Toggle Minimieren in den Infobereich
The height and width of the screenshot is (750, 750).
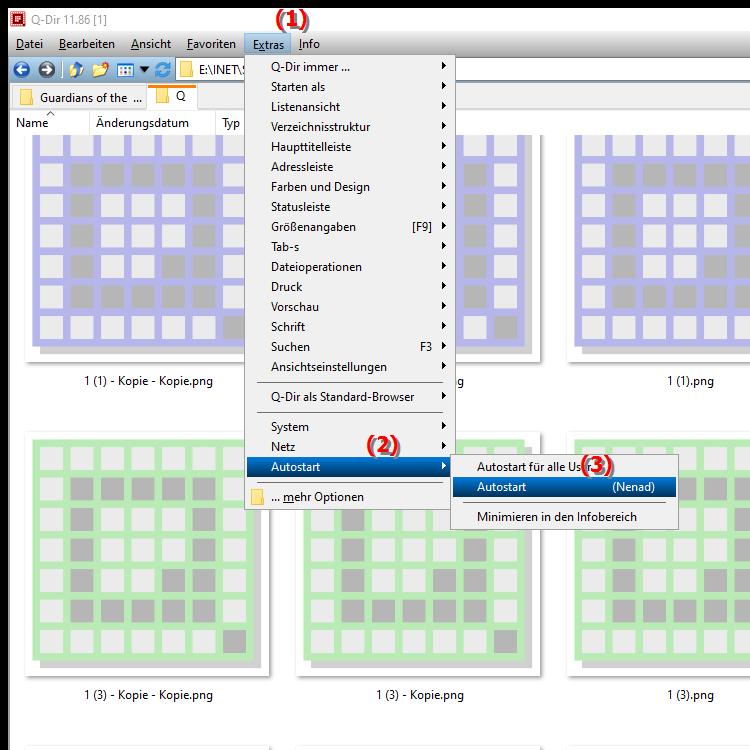click(564, 517)
